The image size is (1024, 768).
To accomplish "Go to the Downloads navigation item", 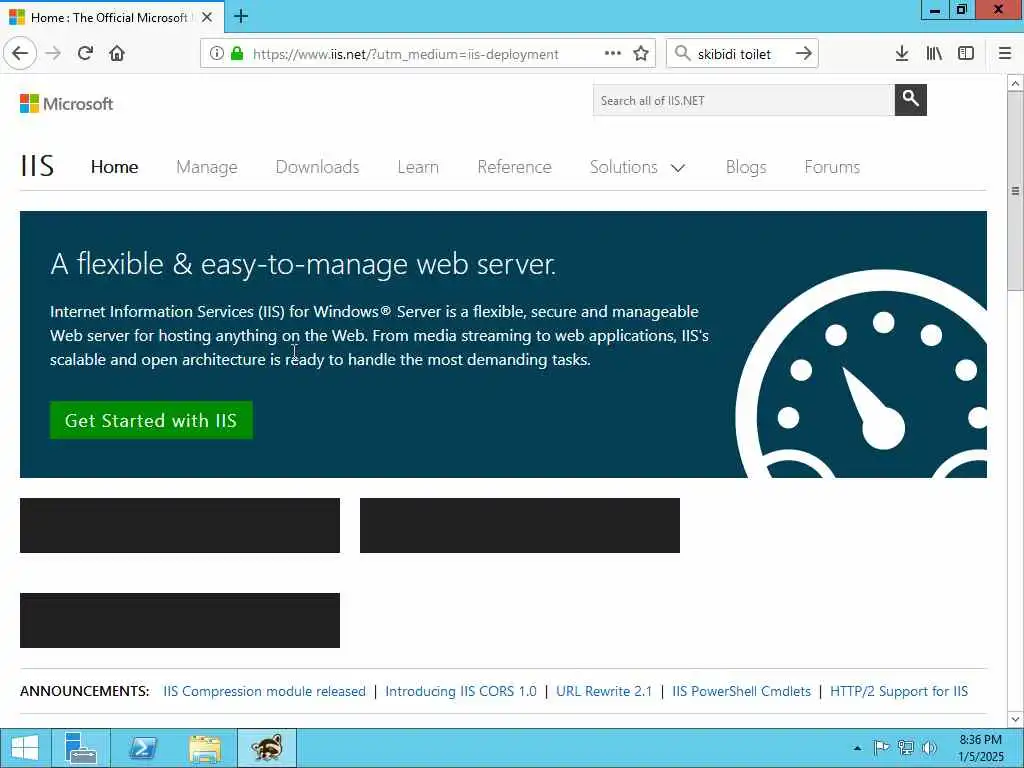I will pyautogui.click(x=317, y=167).
